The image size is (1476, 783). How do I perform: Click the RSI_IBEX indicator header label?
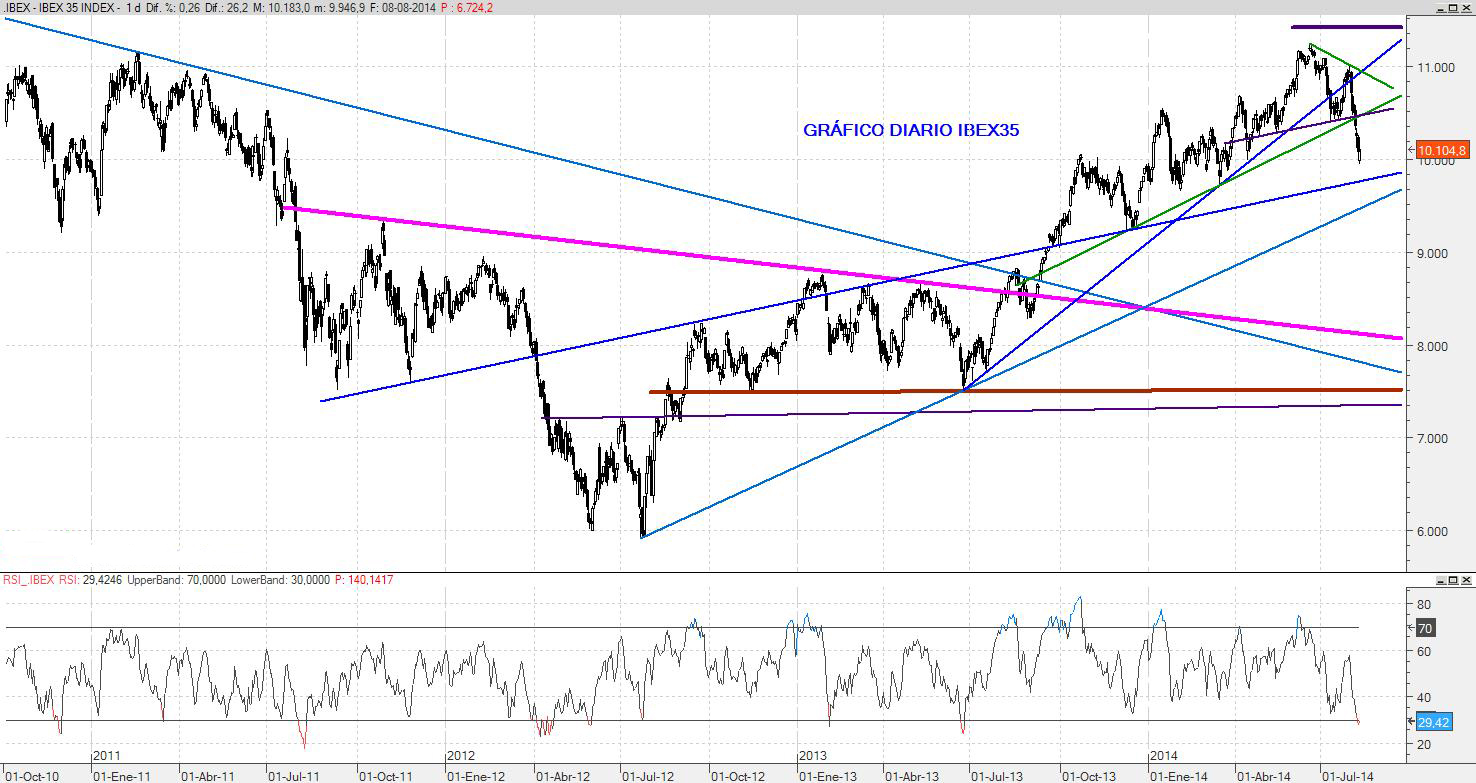point(32,580)
